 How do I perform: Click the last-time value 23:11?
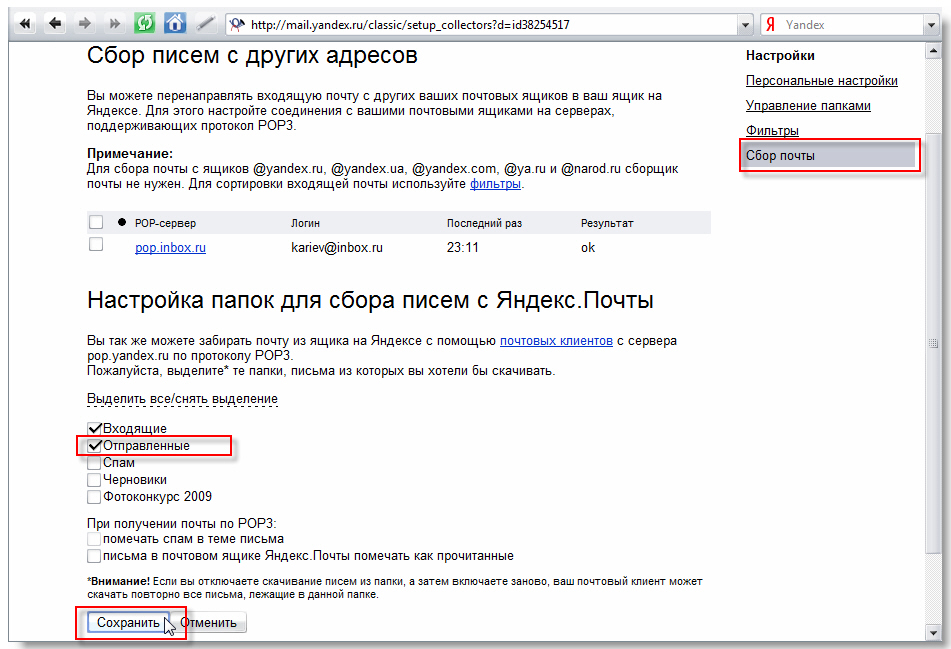[463, 247]
